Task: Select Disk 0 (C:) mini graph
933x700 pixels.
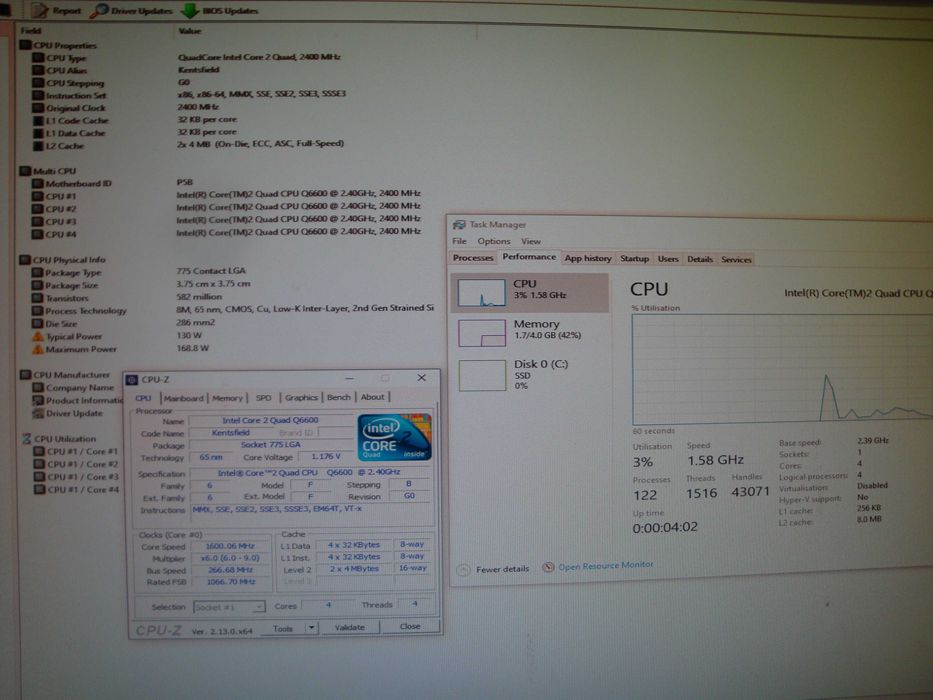Action: point(483,375)
